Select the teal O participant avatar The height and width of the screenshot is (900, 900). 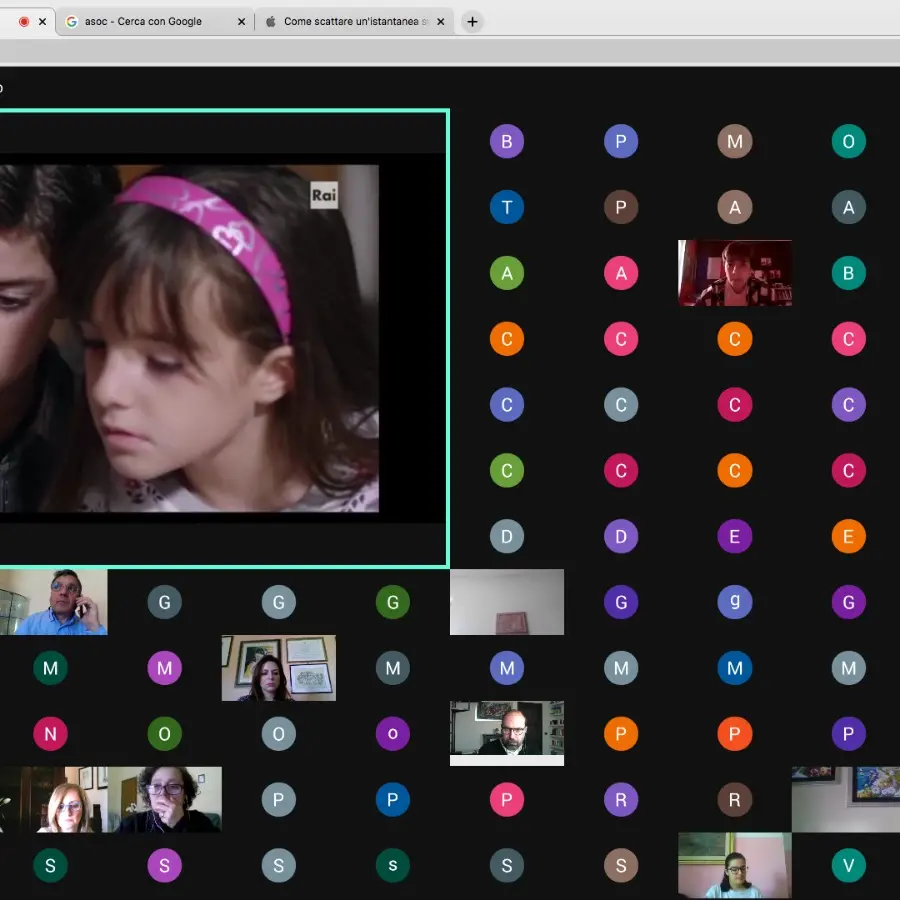click(848, 141)
